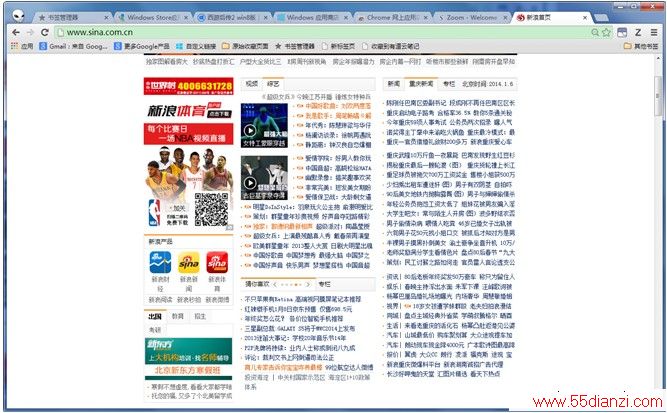Click the forward navigation arrow
This screenshot has height=413, width=667.
[x=30, y=32]
